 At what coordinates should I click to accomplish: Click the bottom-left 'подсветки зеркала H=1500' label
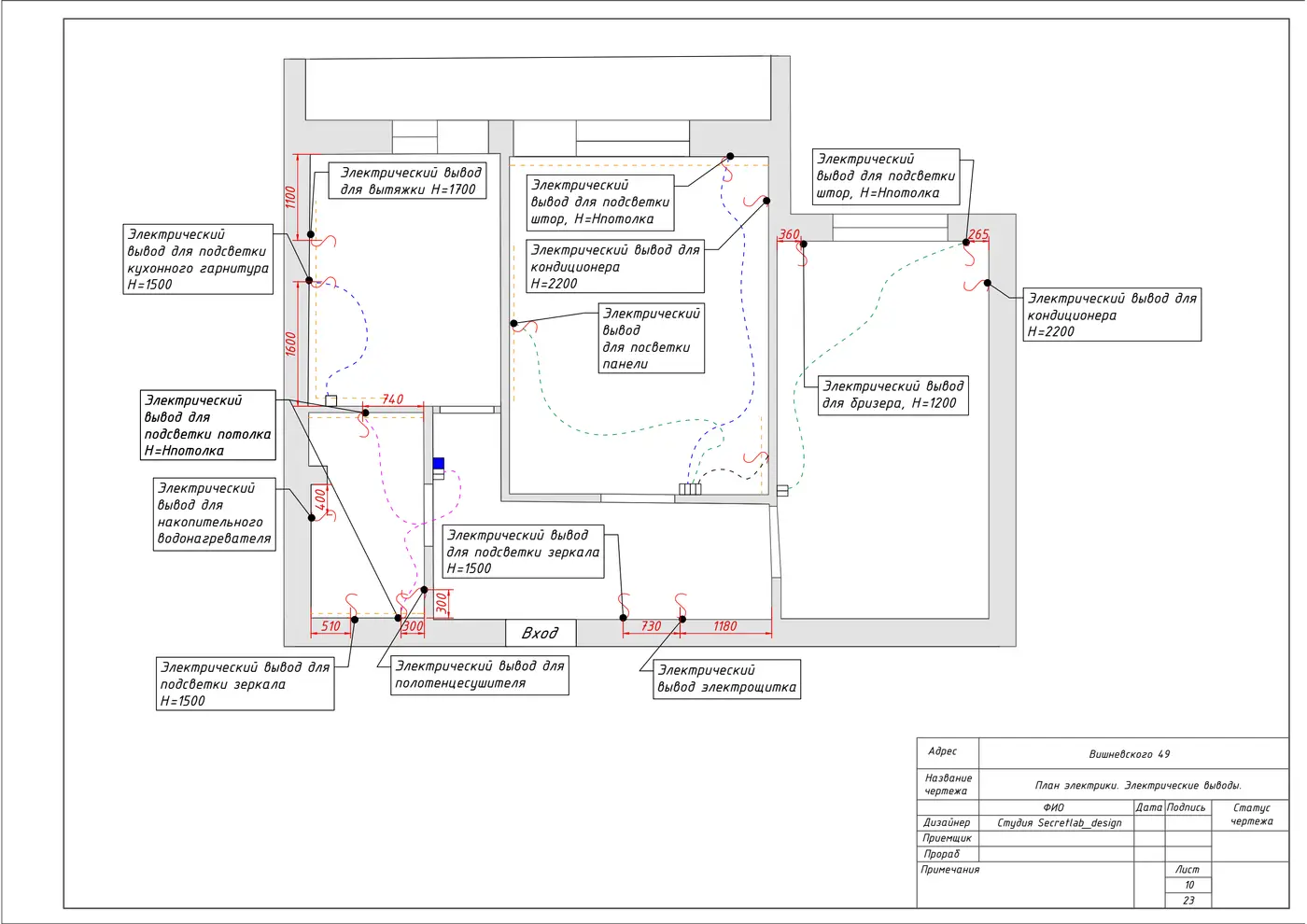click(246, 684)
